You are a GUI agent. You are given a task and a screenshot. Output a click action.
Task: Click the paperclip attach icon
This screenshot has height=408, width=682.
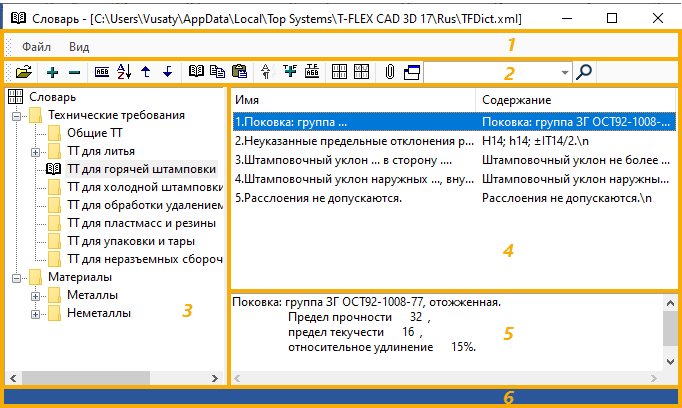pyautogui.click(x=390, y=72)
